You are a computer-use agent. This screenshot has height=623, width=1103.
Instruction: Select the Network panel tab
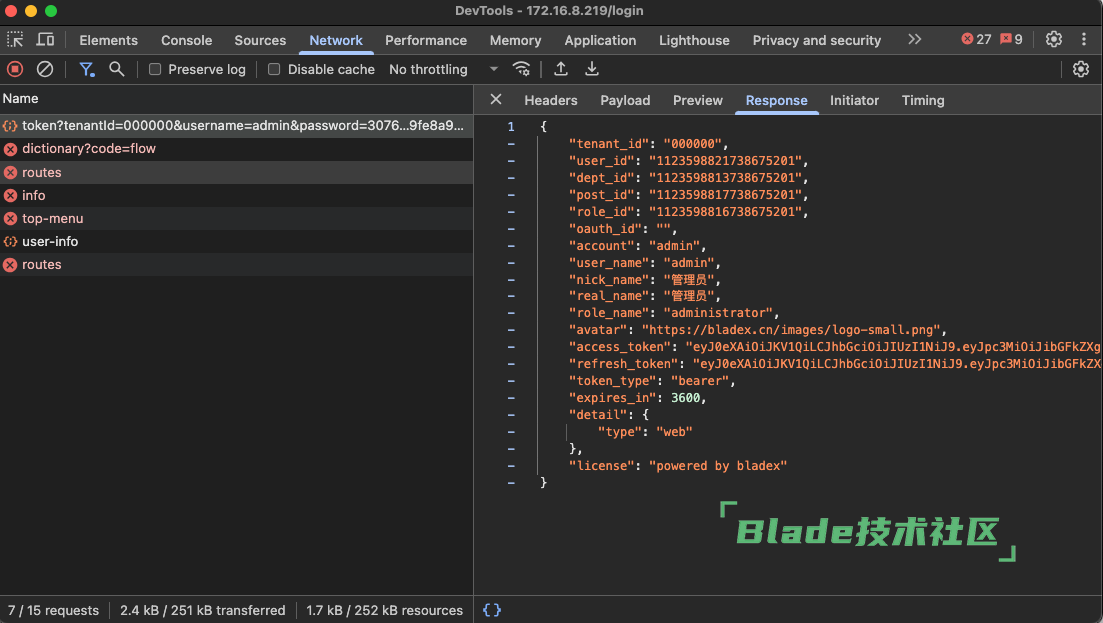click(336, 40)
